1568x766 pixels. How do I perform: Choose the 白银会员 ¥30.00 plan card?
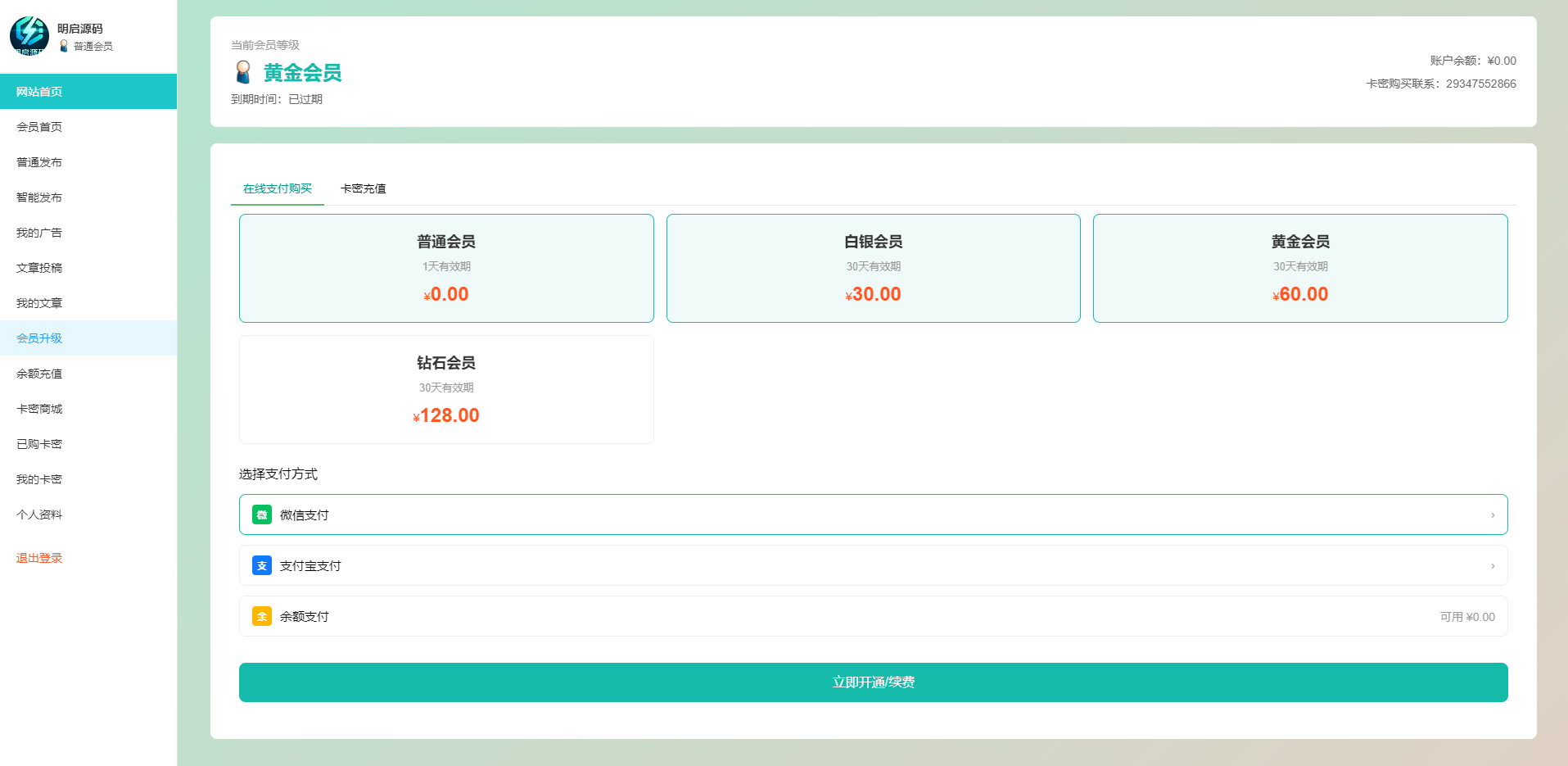874,268
